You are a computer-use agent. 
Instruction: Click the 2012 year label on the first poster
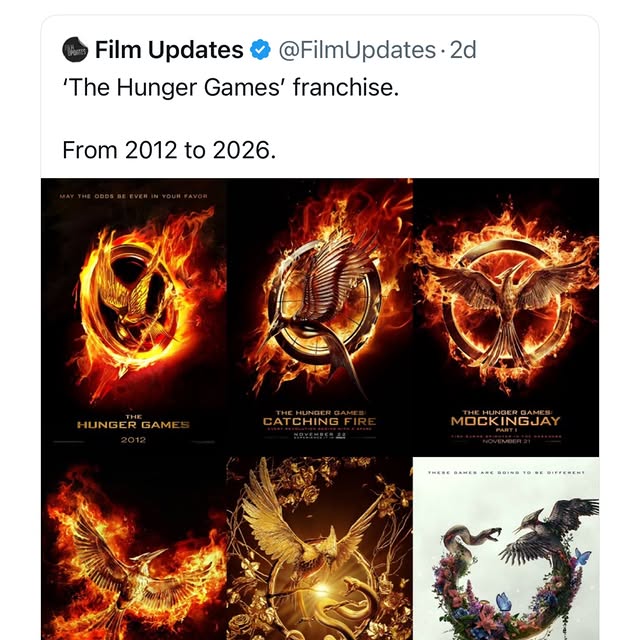click(133, 439)
